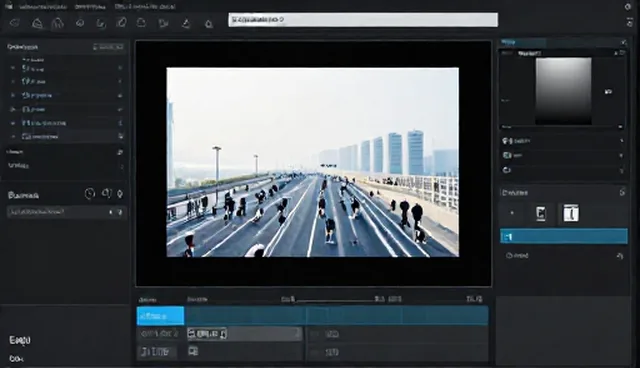Click the small icon in the timeline's bottom row

[193, 351]
